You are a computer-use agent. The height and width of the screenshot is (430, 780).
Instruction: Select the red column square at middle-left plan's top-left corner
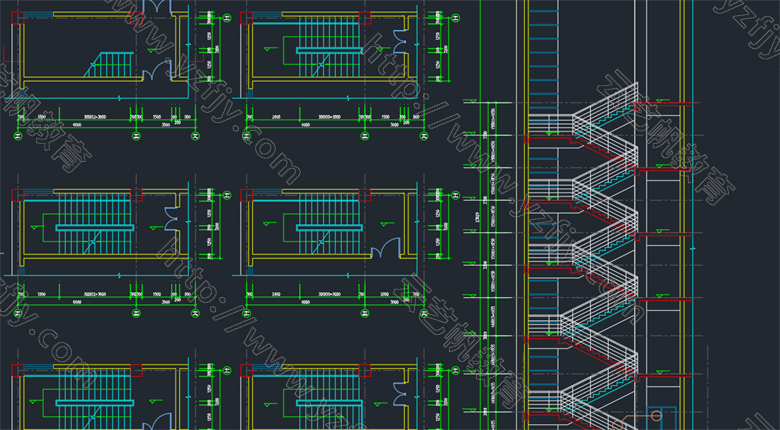[x=17, y=195]
